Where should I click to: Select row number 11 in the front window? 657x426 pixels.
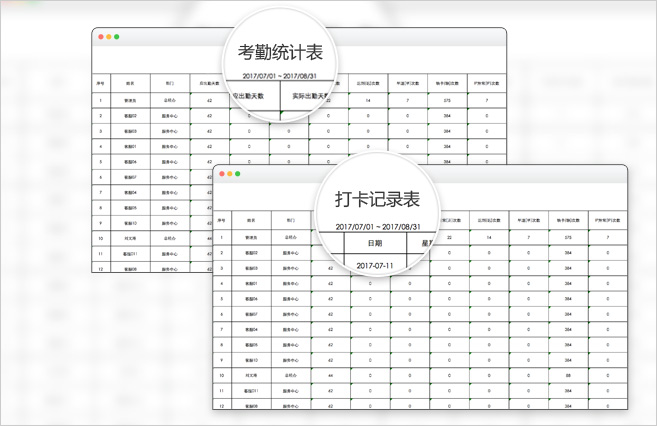(222, 391)
